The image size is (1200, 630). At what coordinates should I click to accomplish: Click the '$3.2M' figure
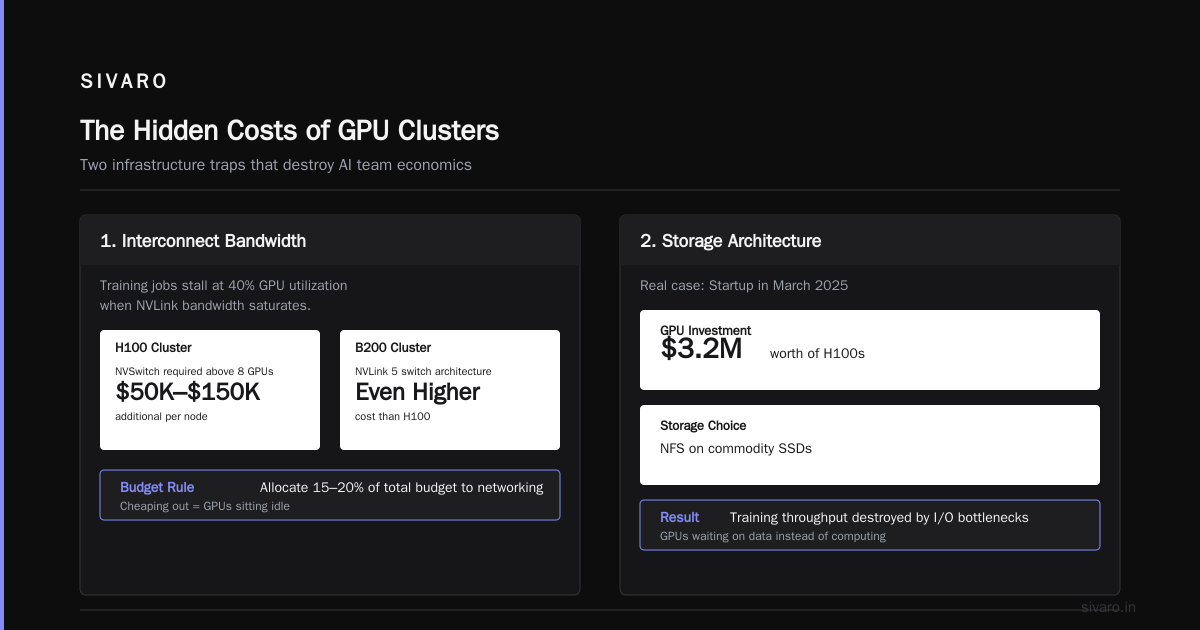tap(701, 348)
